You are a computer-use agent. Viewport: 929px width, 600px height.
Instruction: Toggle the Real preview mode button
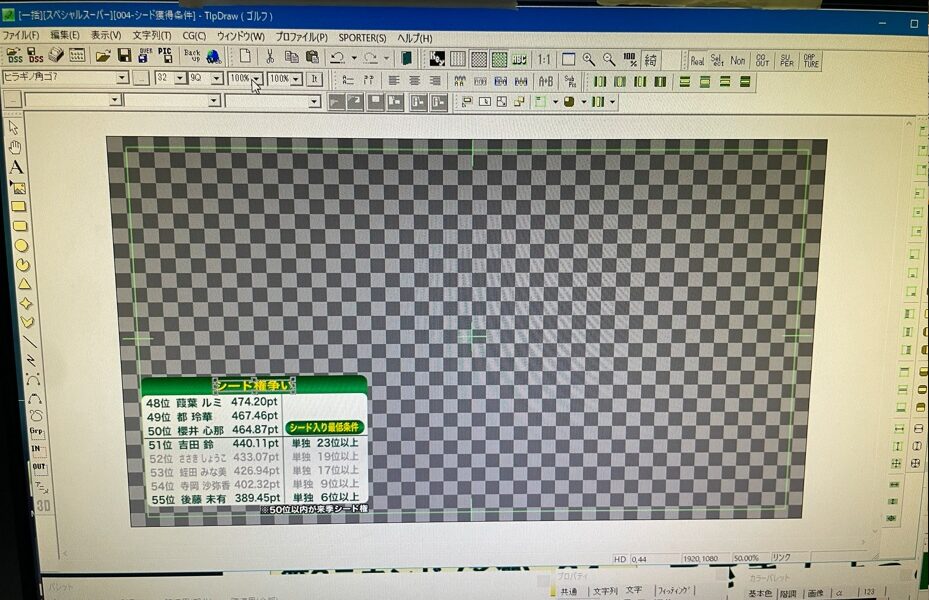coord(697,60)
